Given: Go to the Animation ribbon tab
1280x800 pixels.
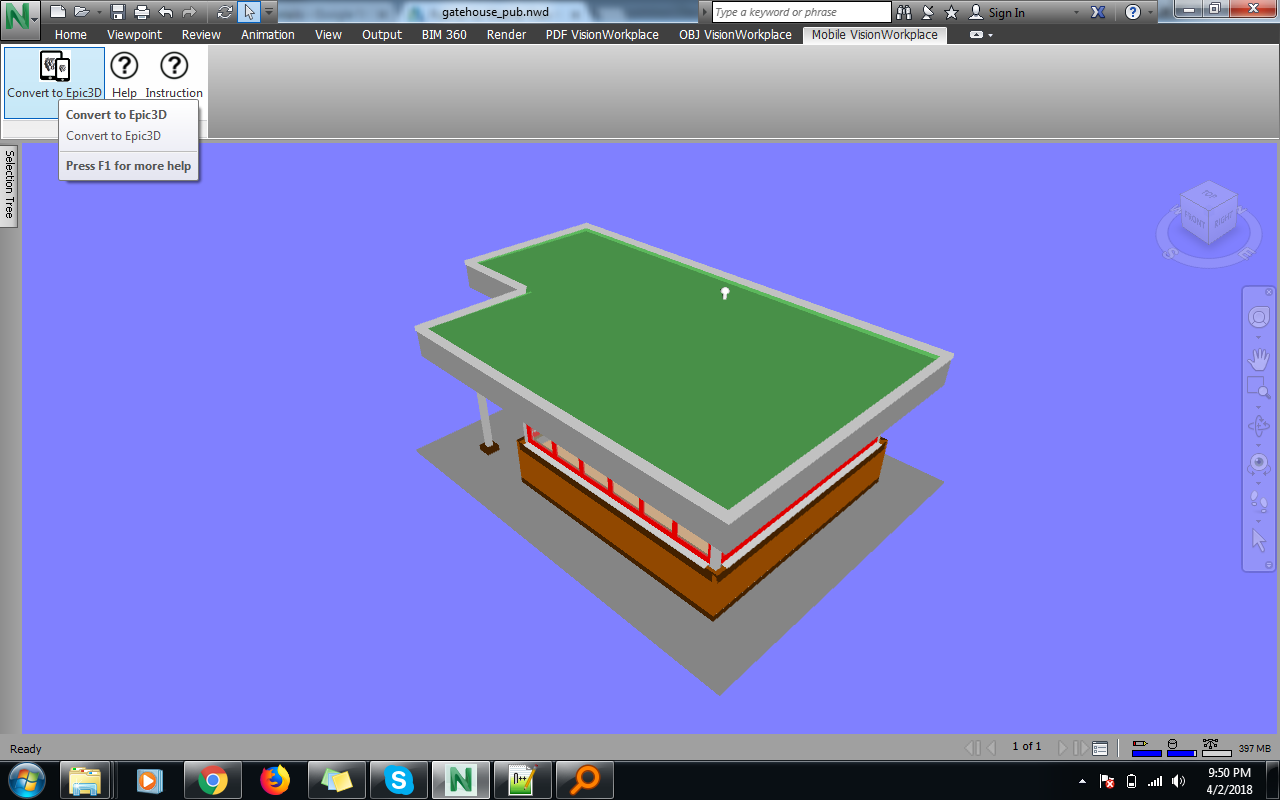Looking at the screenshot, I should (268, 34).
